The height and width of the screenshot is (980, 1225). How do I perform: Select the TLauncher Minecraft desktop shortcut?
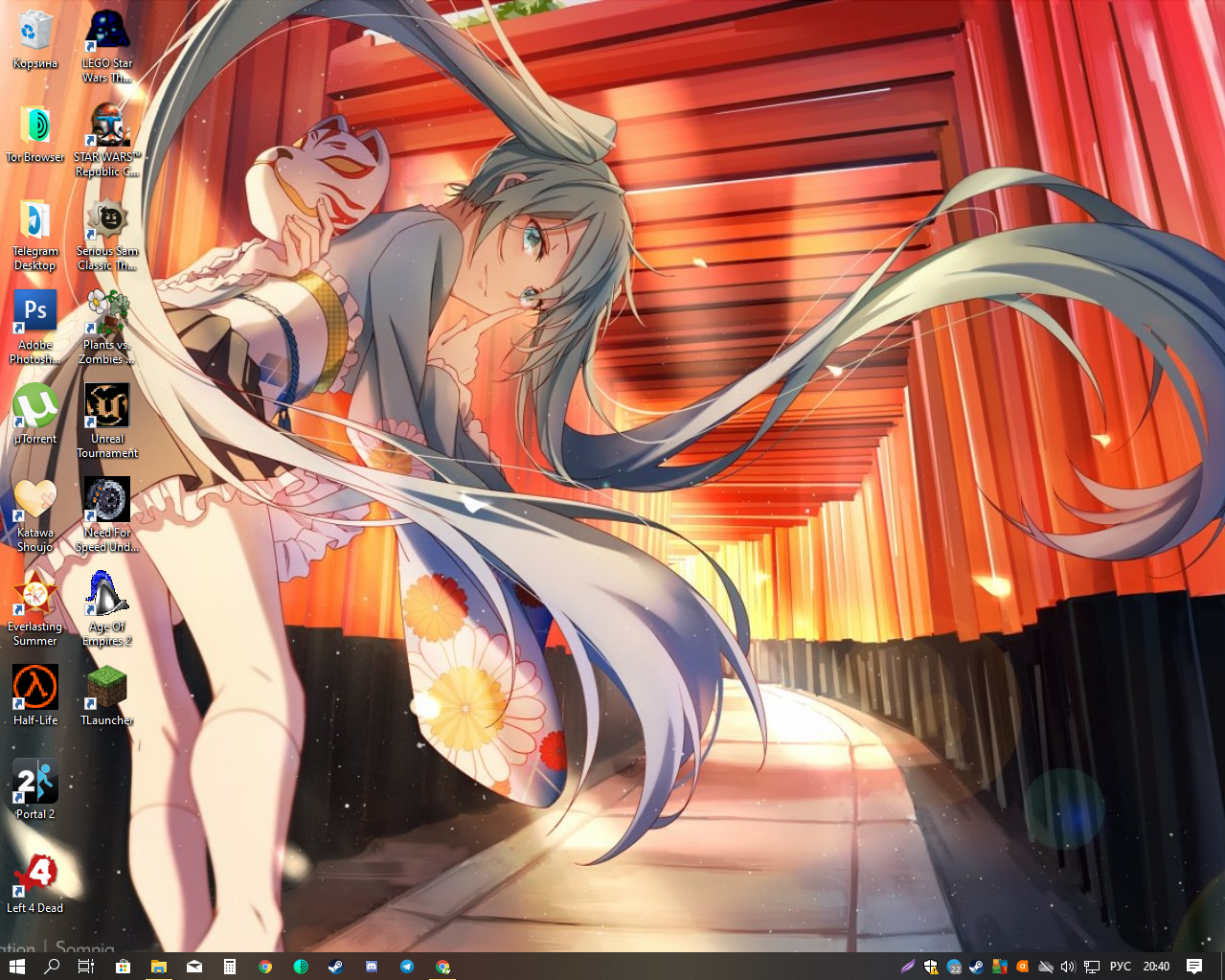pyautogui.click(x=107, y=696)
